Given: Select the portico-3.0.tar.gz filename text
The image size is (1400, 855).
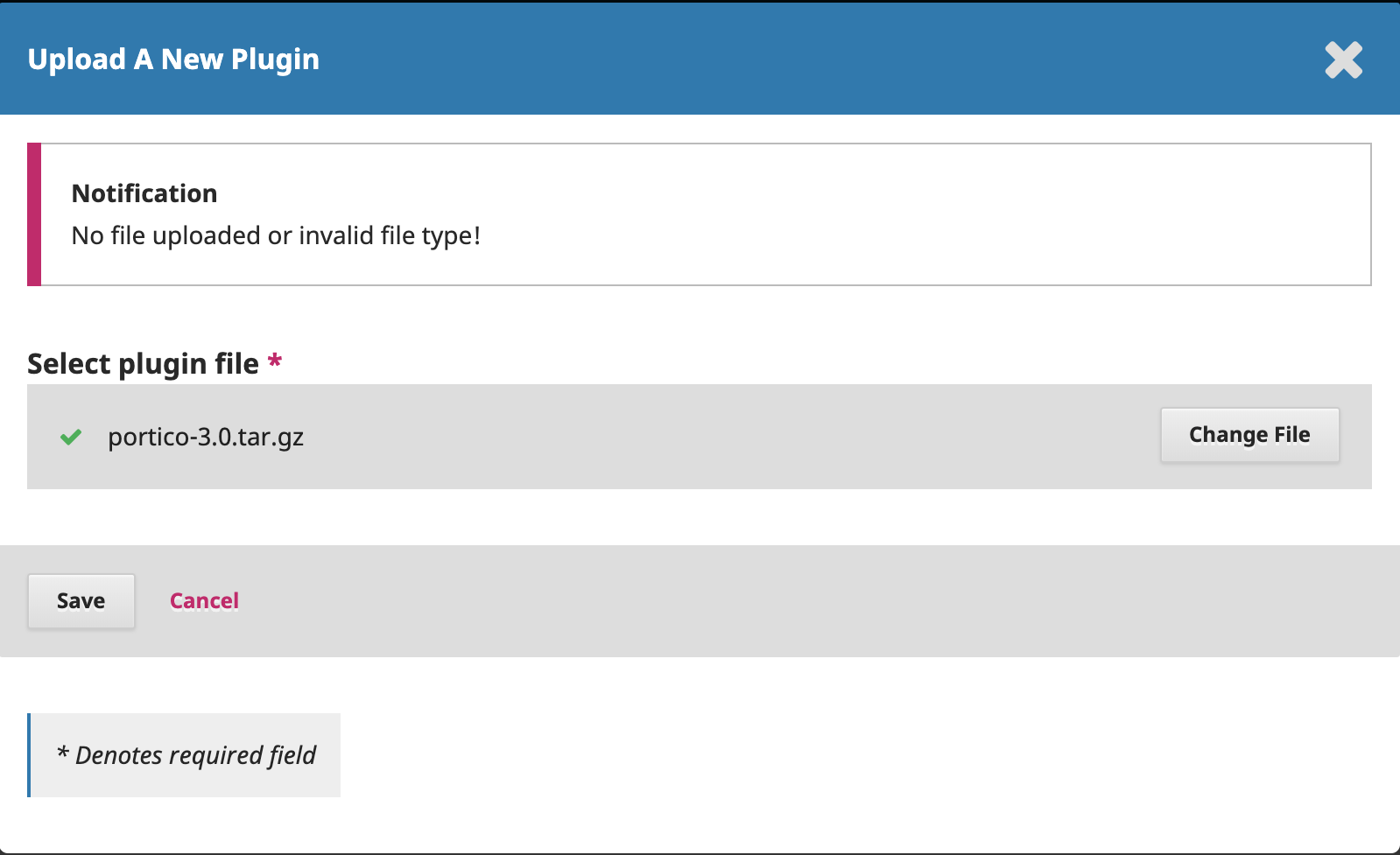Looking at the screenshot, I should tap(206, 437).
